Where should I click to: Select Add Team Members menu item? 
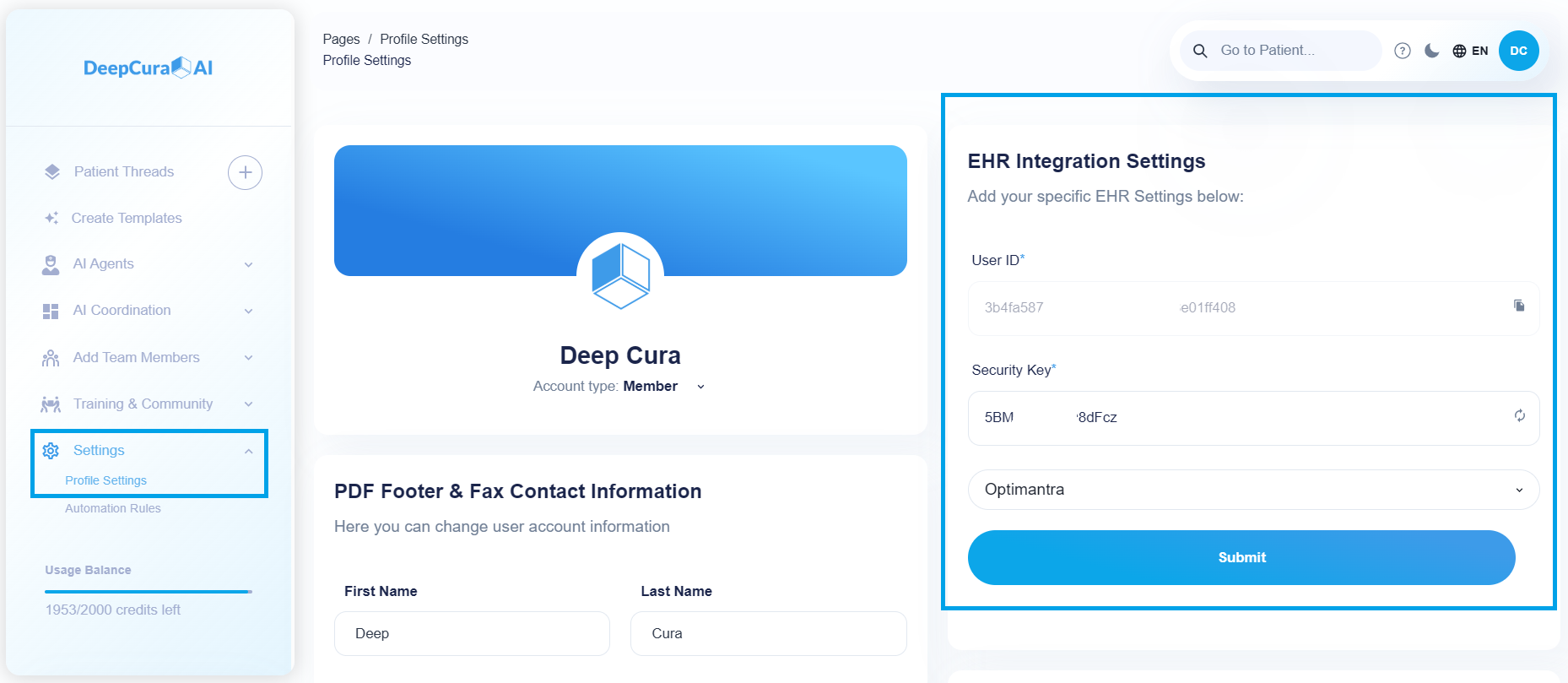pyautogui.click(x=137, y=357)
